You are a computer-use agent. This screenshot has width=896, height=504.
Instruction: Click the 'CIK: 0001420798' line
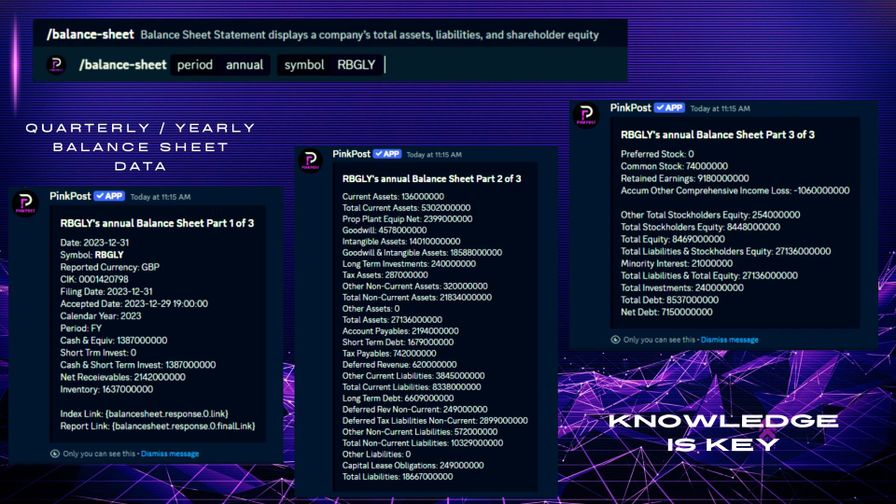pos(94,279)
